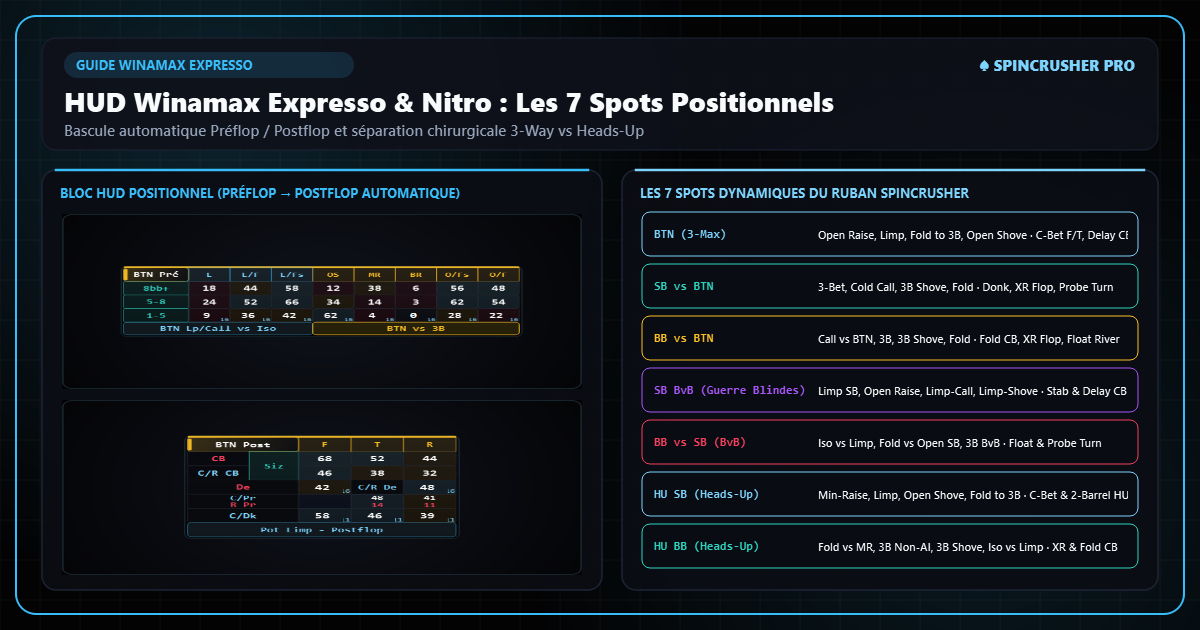Click the MR column header
The height and width of the screenshot is (630, 1200).
(x=374, y=274)
